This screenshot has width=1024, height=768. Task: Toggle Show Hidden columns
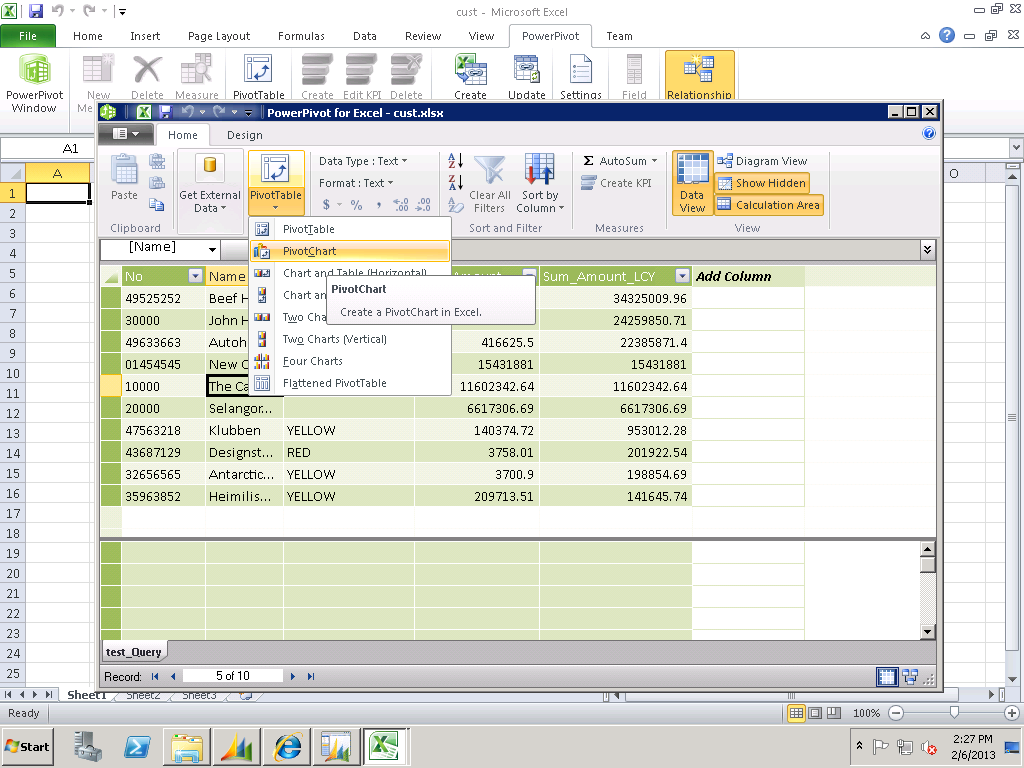click(762, 184)
